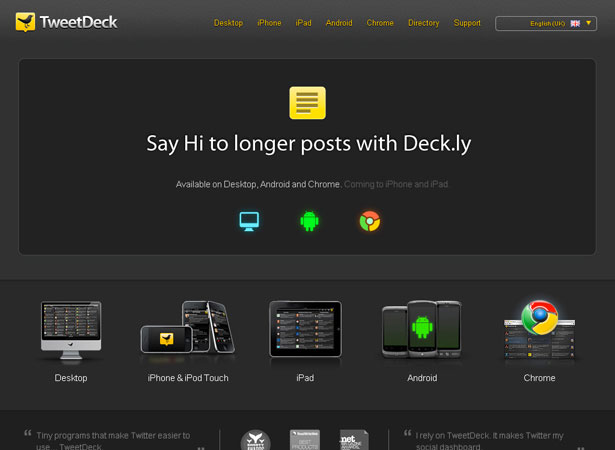
Task: Click the TweetDeck wordmark text
Action: tap(78, 22)
